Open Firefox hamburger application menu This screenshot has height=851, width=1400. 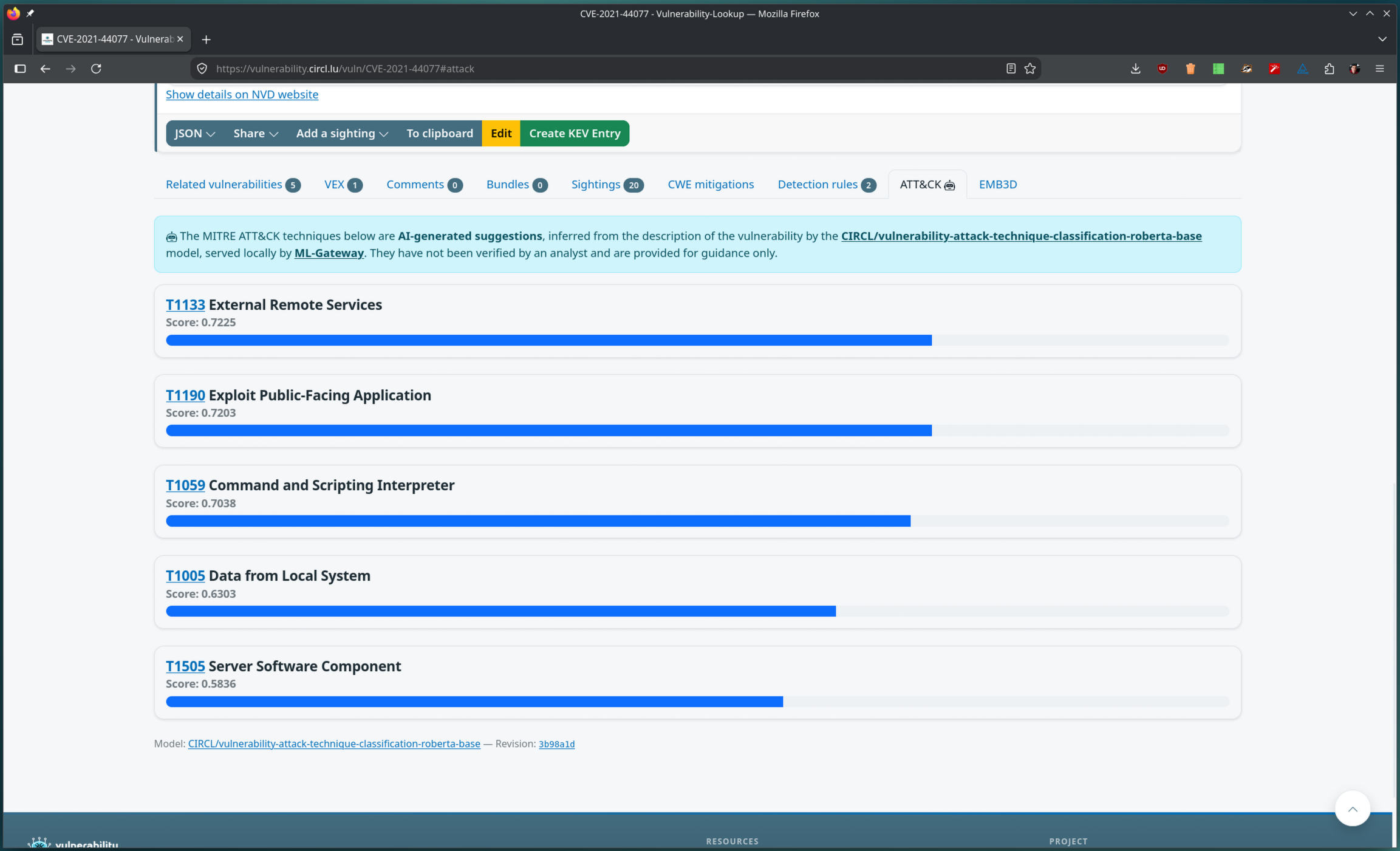click(1380, 69)
